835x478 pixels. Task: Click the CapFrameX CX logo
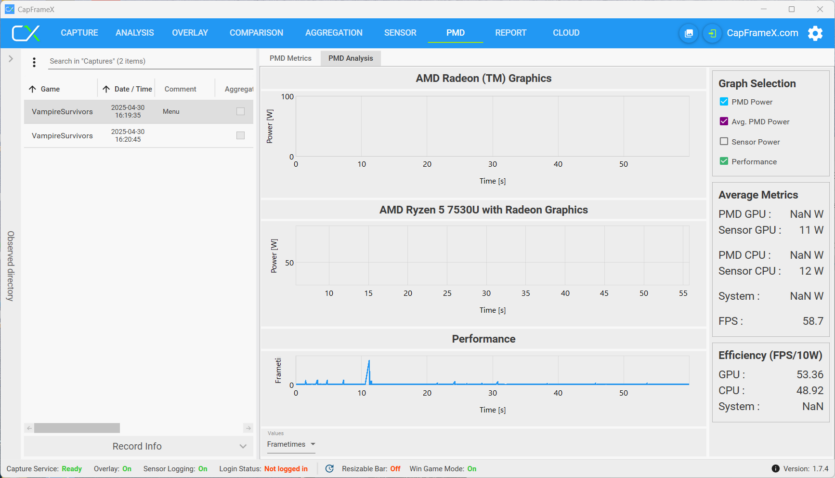26,33
